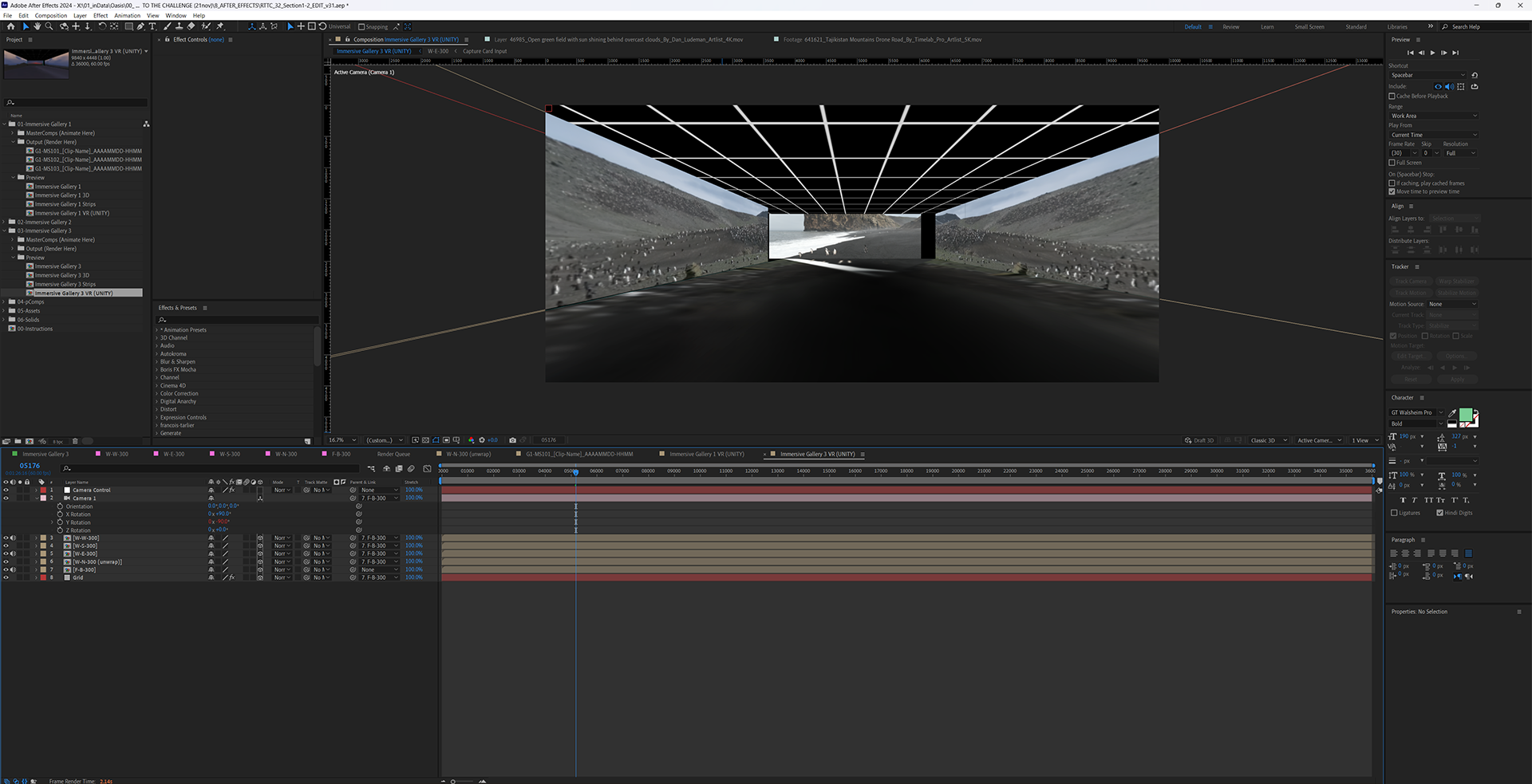Image resolution: width=1532 pixels, height=784 pixels.
Task: Open the Animation menu
Action: (127, 15)
